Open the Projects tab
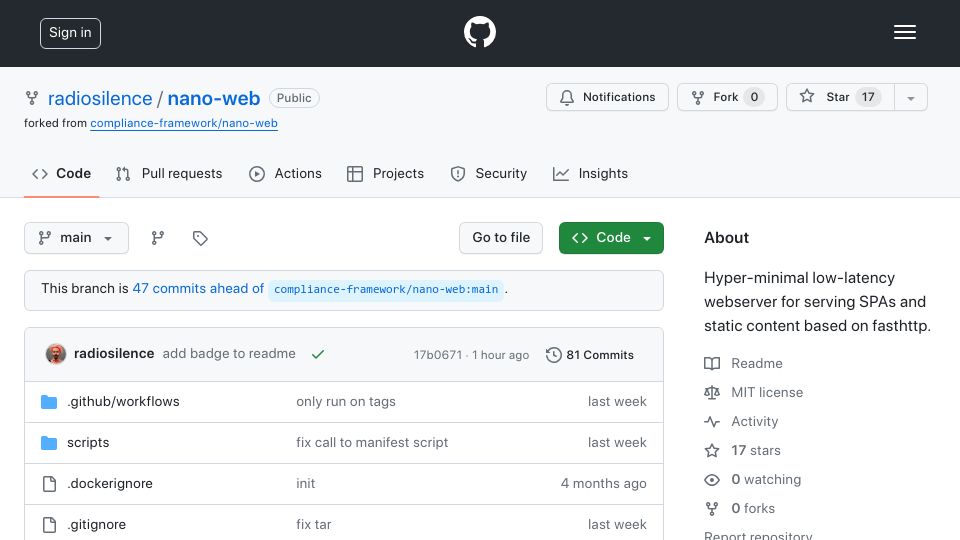The image size is (960, 540). tap(385, 174)
